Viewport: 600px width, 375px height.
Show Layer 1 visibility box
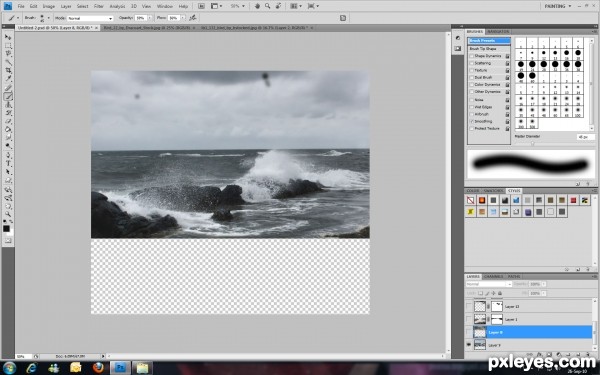[x=469, y=319]
